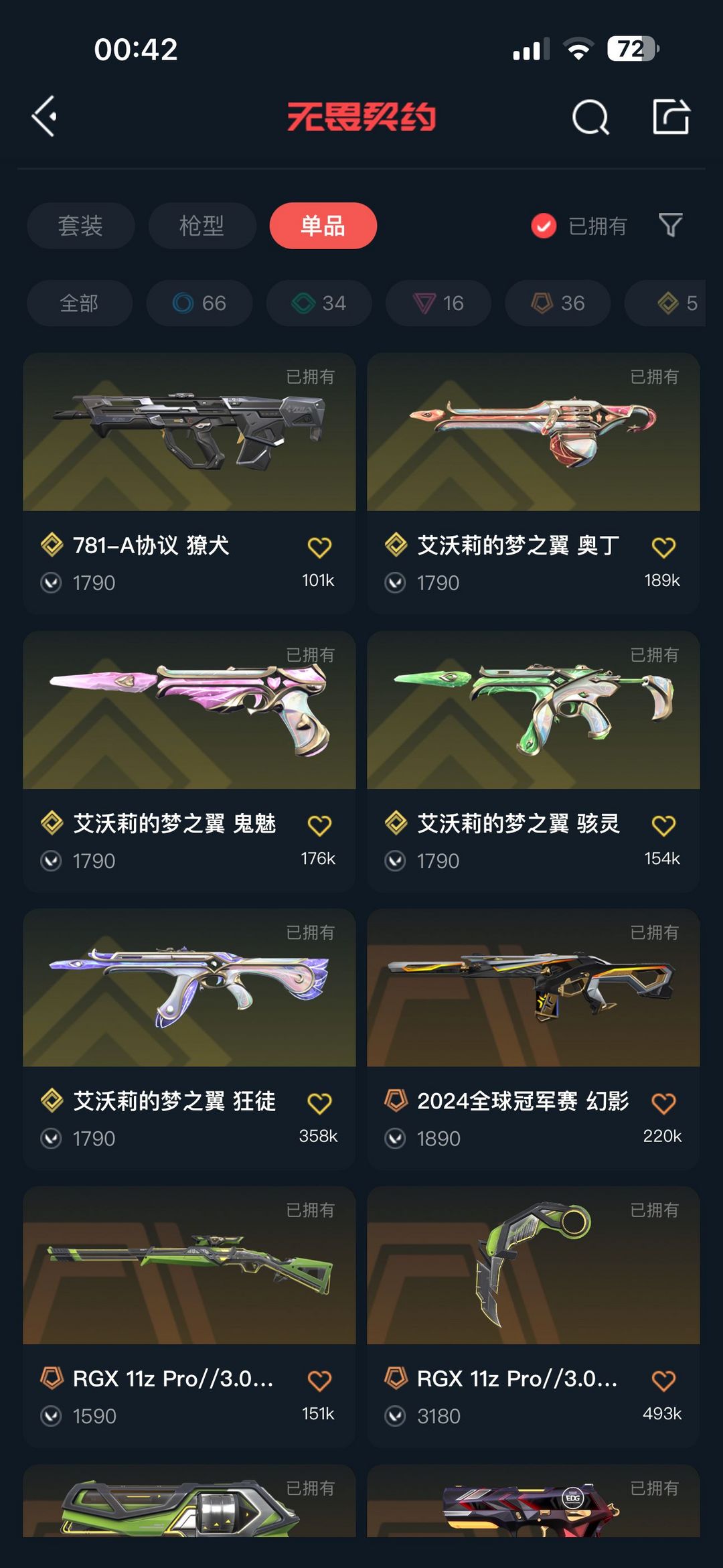This screenshot has width=723, height=1568.
Task: Open the 艾沃莉的梦之翼 鬼魅 skin thumbnail
Action: [189, 709]
